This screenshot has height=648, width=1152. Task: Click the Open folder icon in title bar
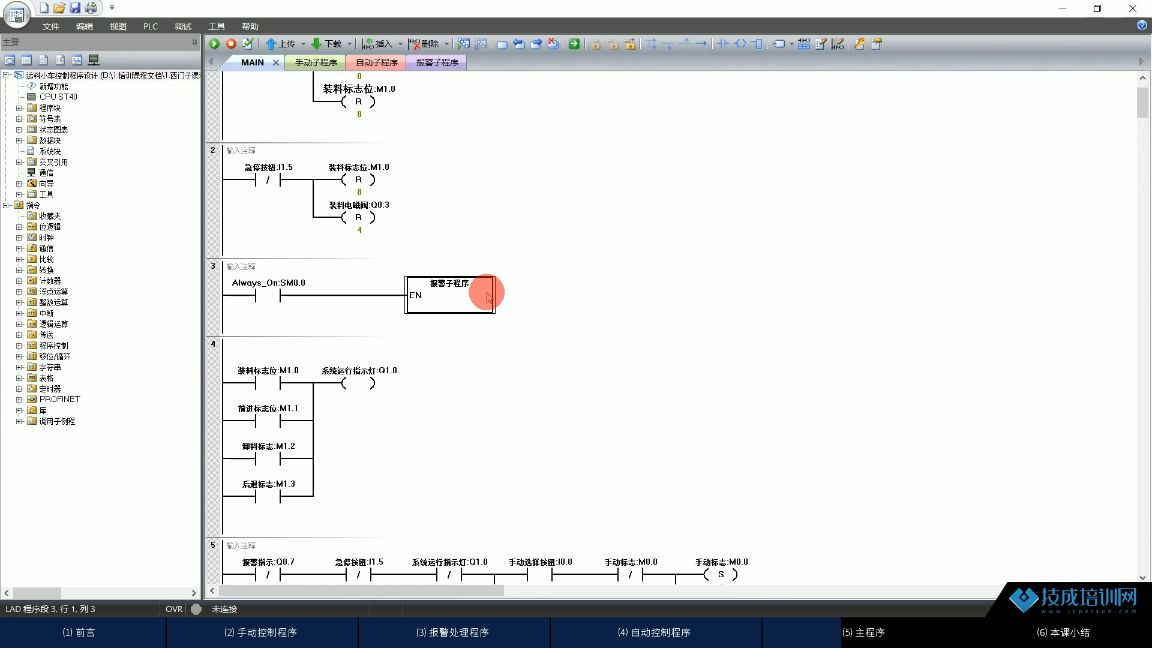point(60,8)
